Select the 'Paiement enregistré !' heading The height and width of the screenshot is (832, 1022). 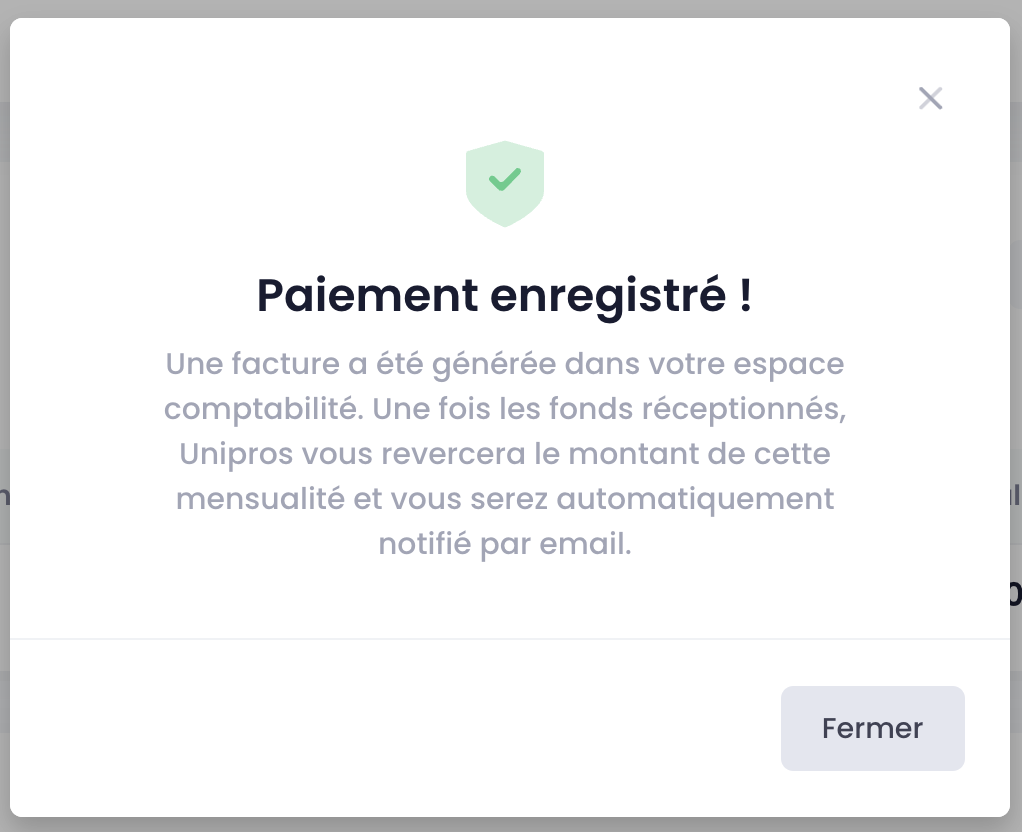coord(504,296)
